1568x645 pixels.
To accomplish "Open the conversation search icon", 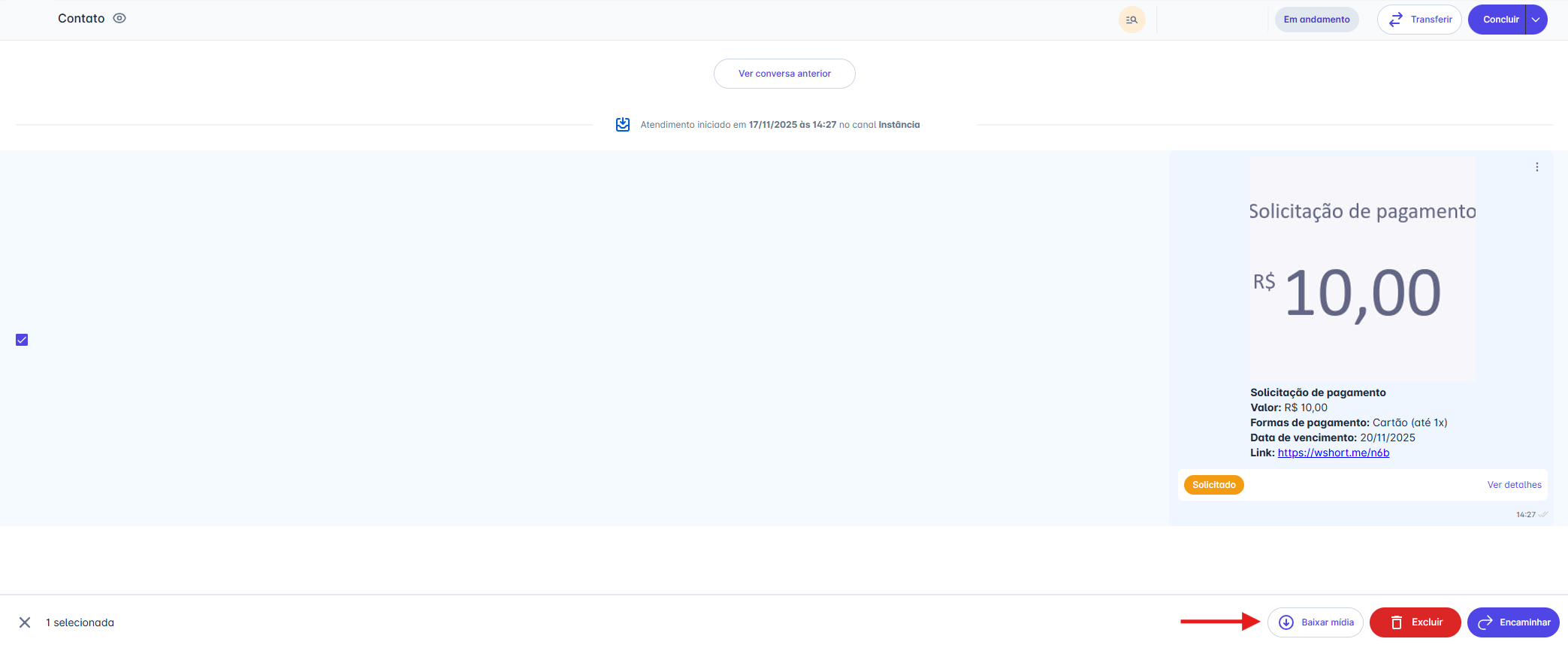I will (1131, 20).
